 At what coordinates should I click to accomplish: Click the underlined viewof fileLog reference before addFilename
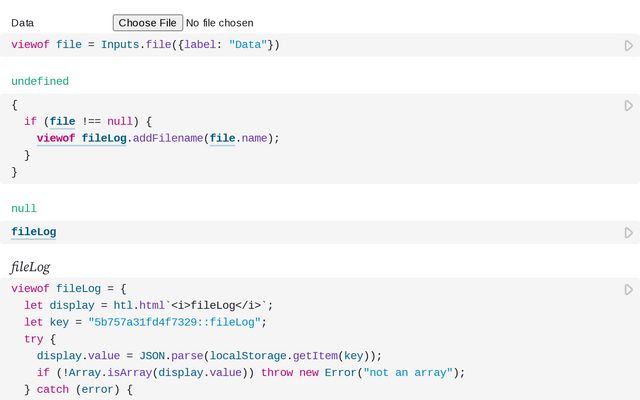click(x=82, y=138)
